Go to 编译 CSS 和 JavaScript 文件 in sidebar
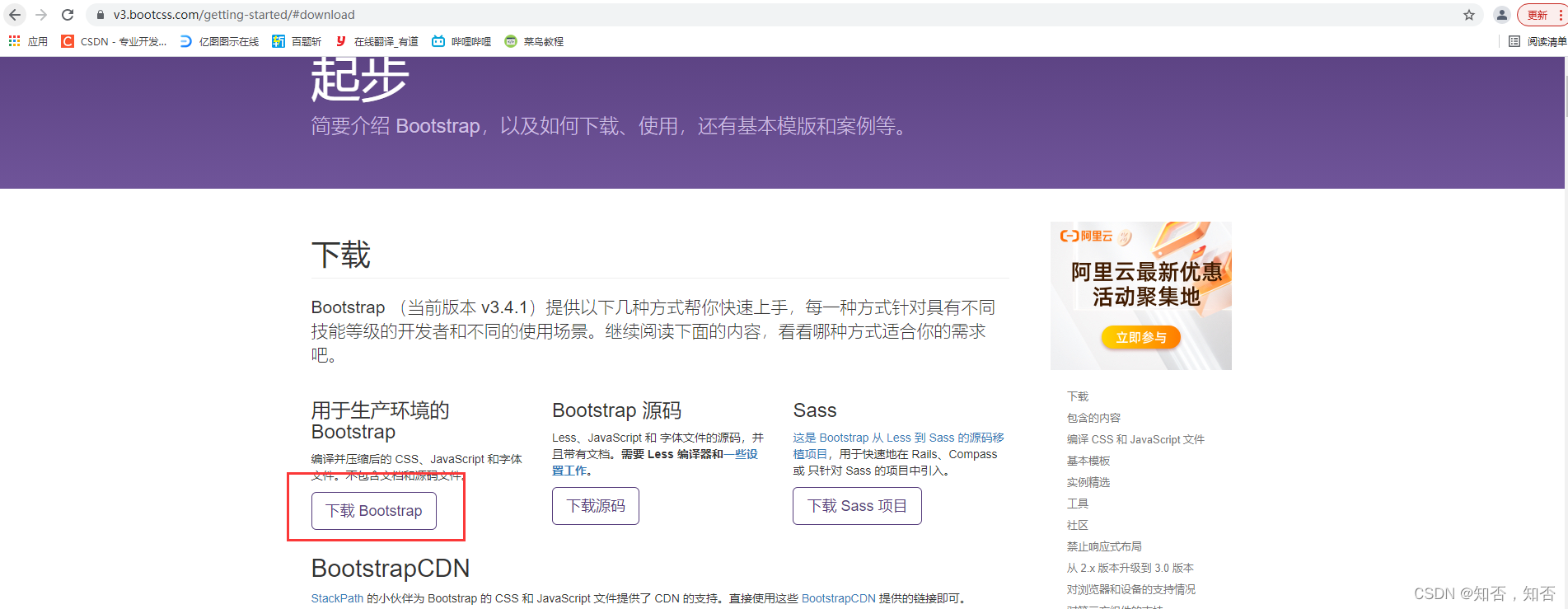Screen dimensions: 1568x609 click(1135, 439)
